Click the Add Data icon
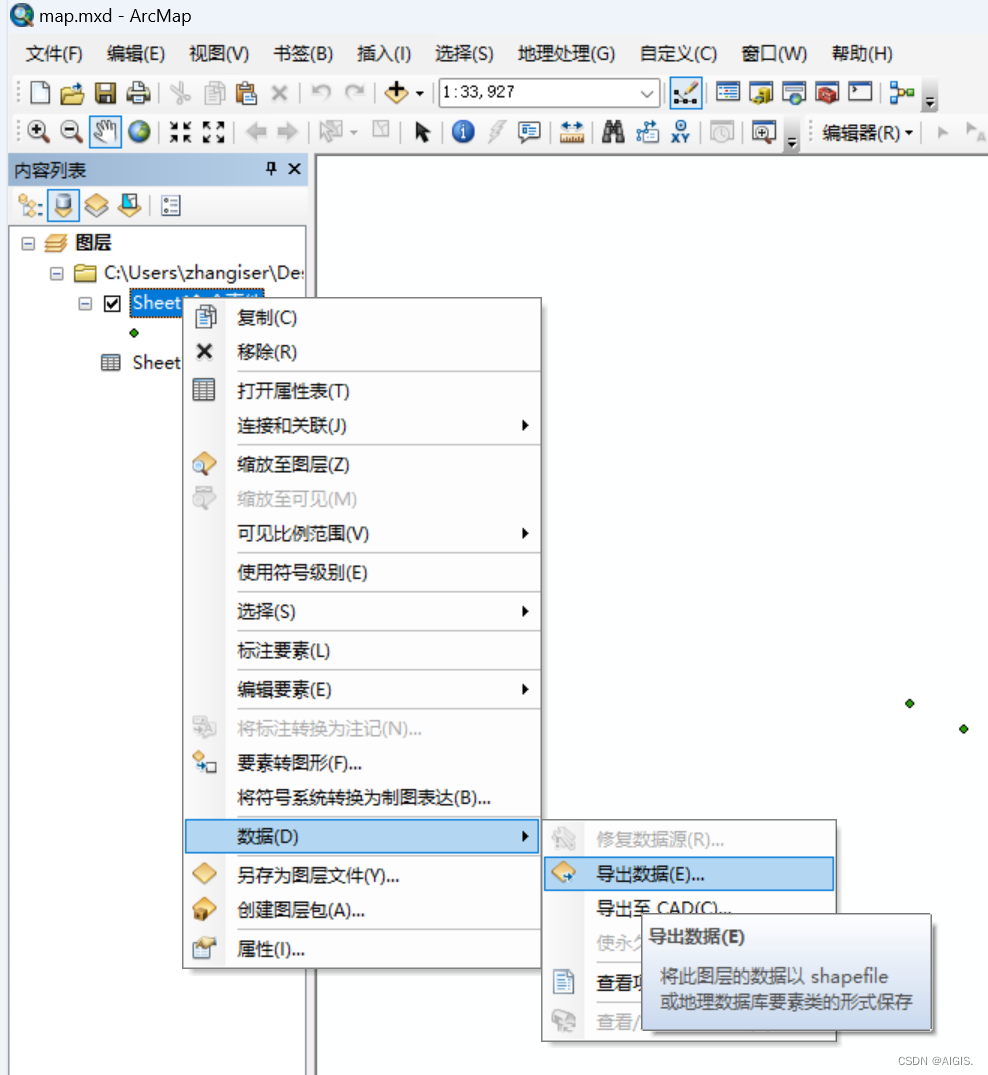Image resolution: width=988 pixels, height=1075 pixels. click(x=396, y=93)
